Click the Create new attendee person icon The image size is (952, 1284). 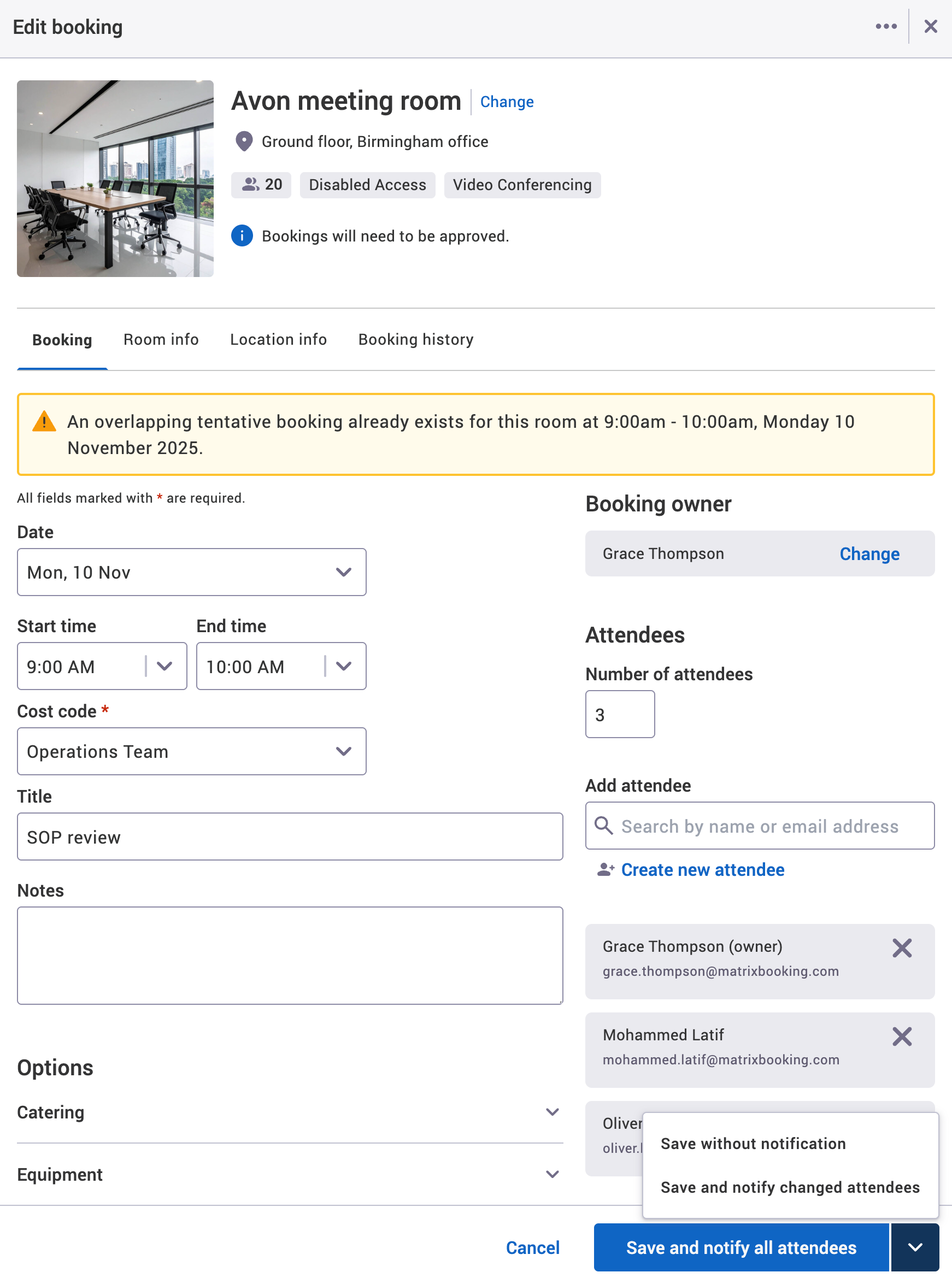coord(604,870)
